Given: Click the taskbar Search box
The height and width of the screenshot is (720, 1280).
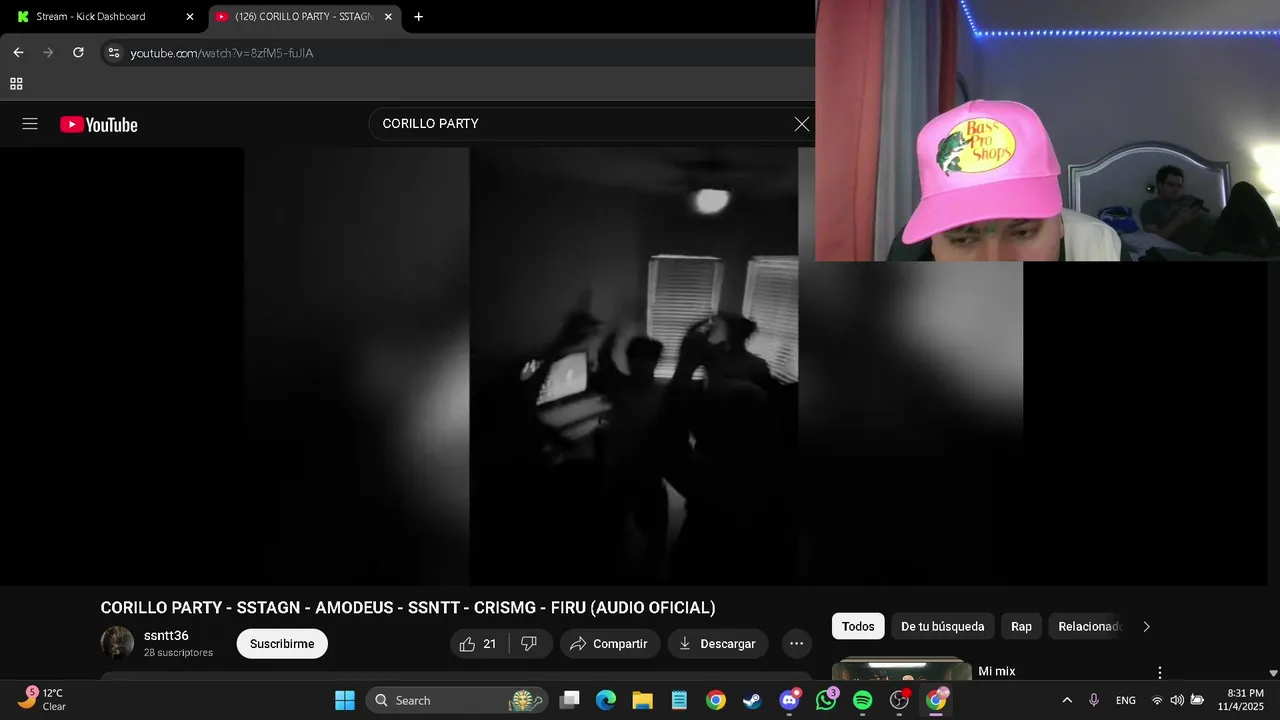Looking at the screenshot, I should (457, 700).
